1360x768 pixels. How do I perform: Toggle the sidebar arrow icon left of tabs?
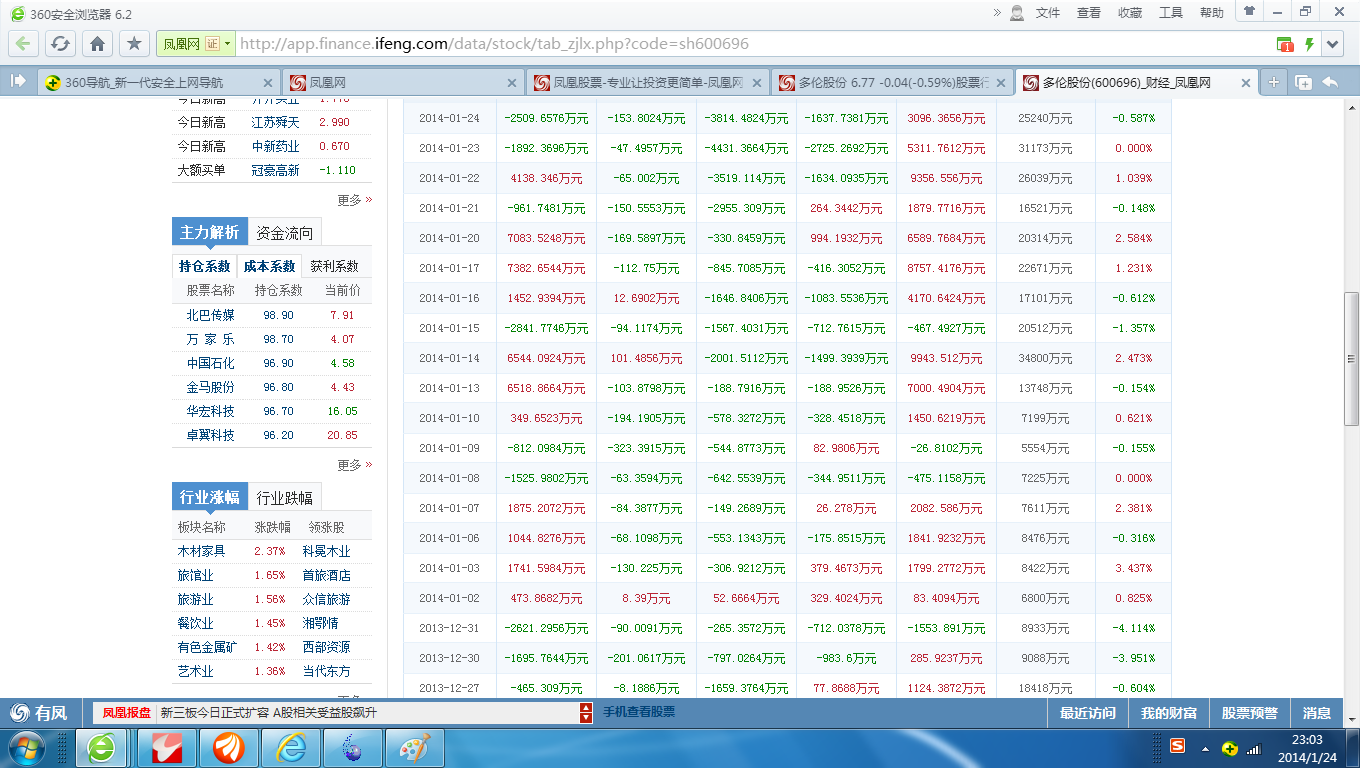18,82
